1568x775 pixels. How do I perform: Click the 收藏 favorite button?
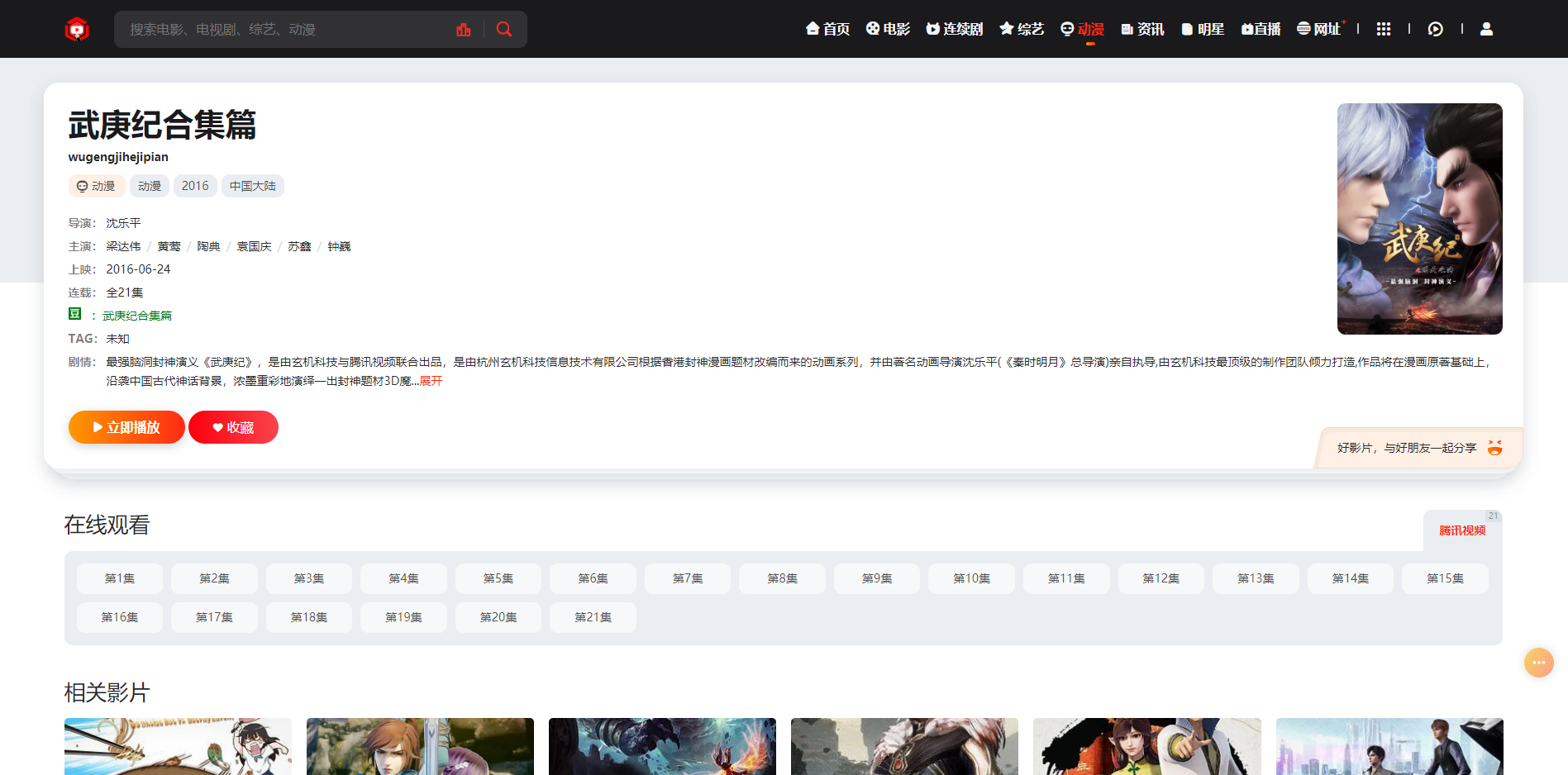[x=233, y=427]
